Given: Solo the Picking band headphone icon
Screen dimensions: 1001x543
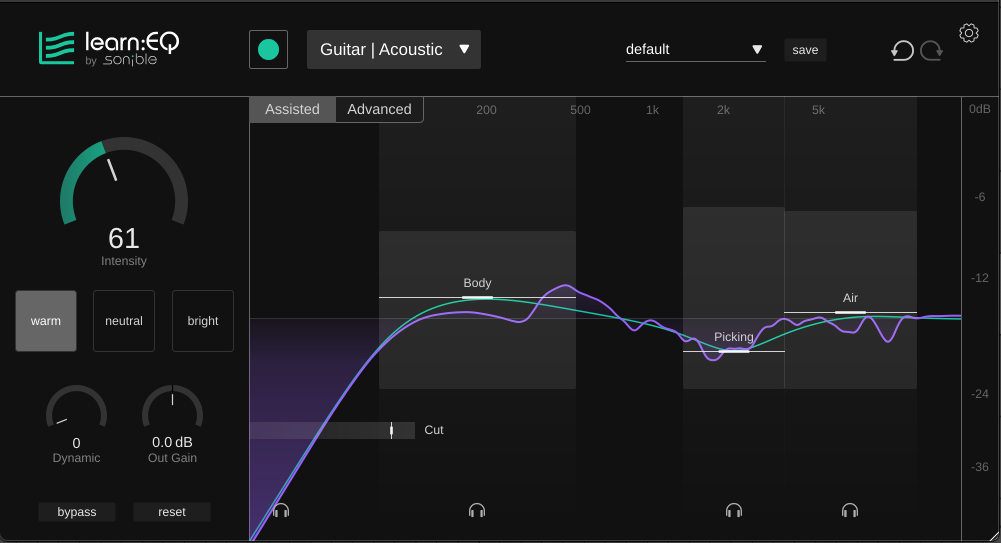Looking at the screenshot, I should tap(734, 510).
